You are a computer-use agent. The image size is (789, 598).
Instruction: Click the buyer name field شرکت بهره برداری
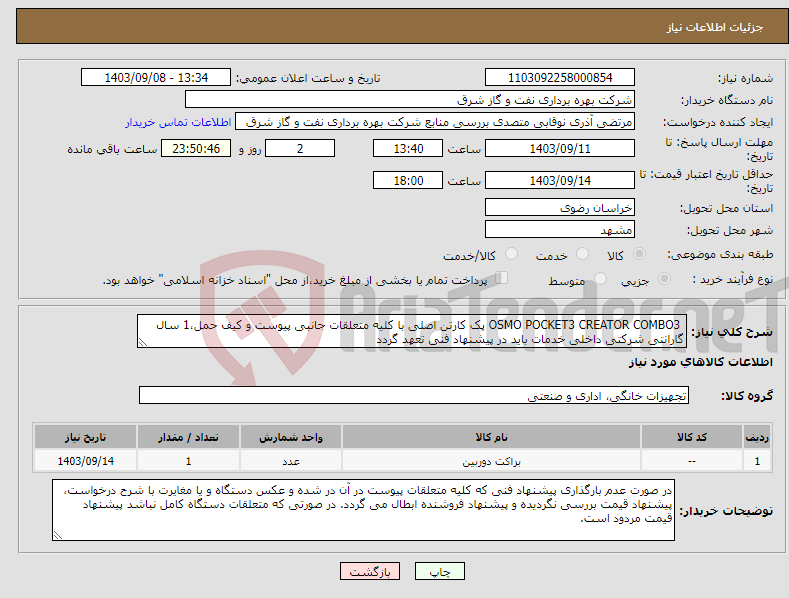point(410,100)
